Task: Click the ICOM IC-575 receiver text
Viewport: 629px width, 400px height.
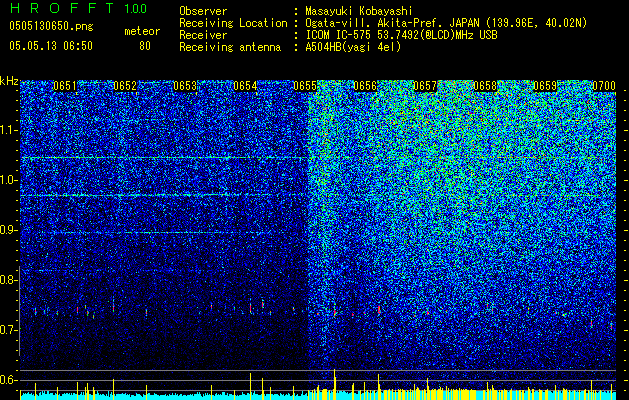Action: point(402,35)
